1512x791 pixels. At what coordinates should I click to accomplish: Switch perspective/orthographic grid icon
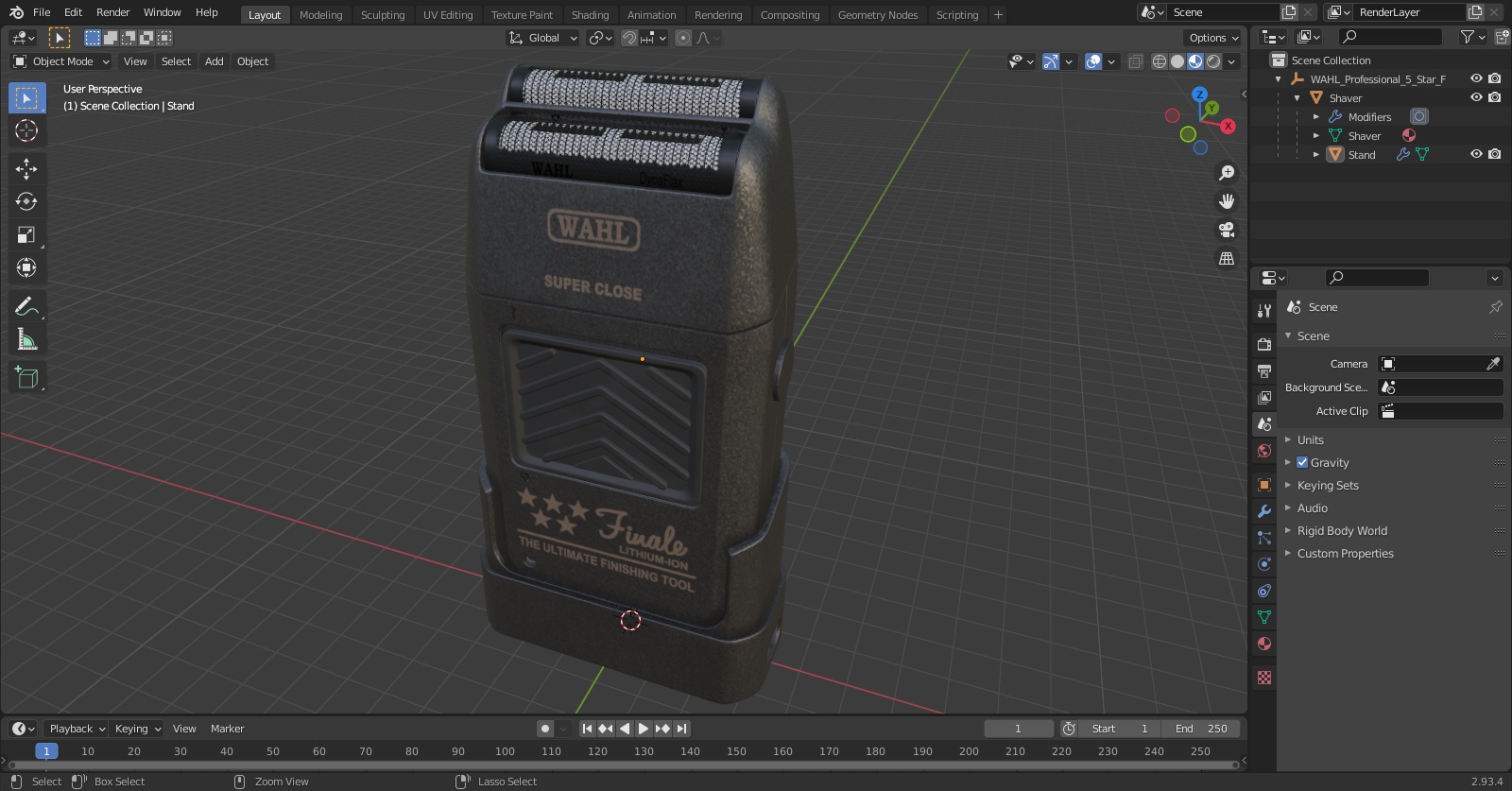point(1227,258)
